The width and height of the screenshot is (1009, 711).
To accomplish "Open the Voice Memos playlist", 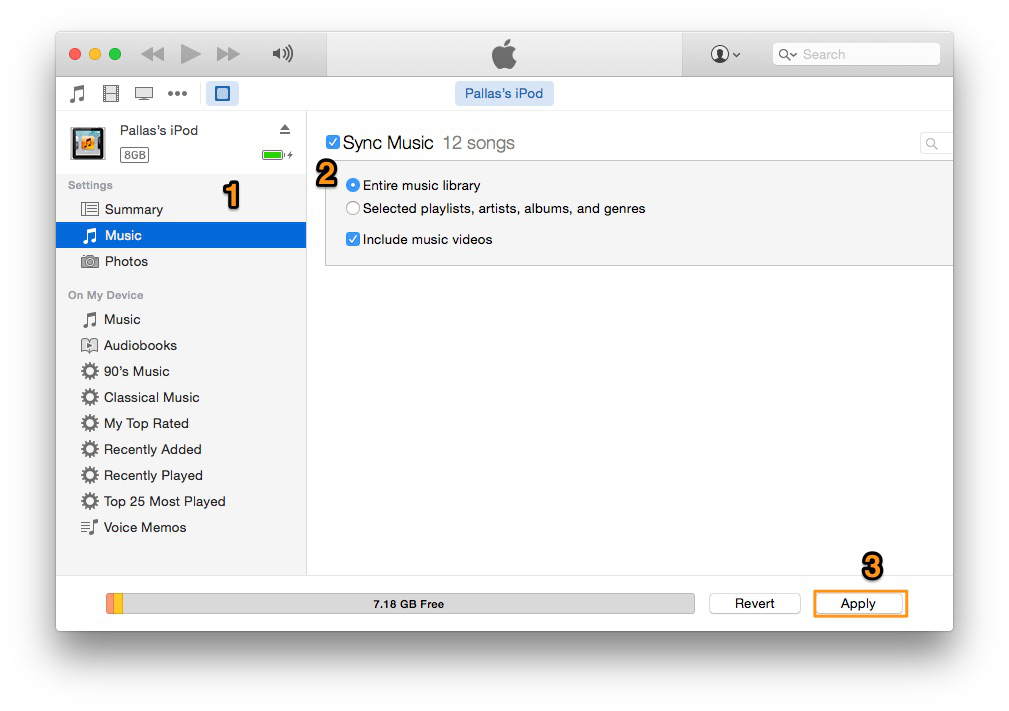I will (181, 527).
